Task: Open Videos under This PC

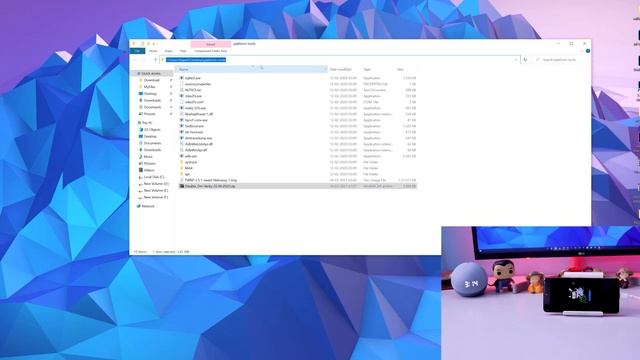Action: point(149,170)
